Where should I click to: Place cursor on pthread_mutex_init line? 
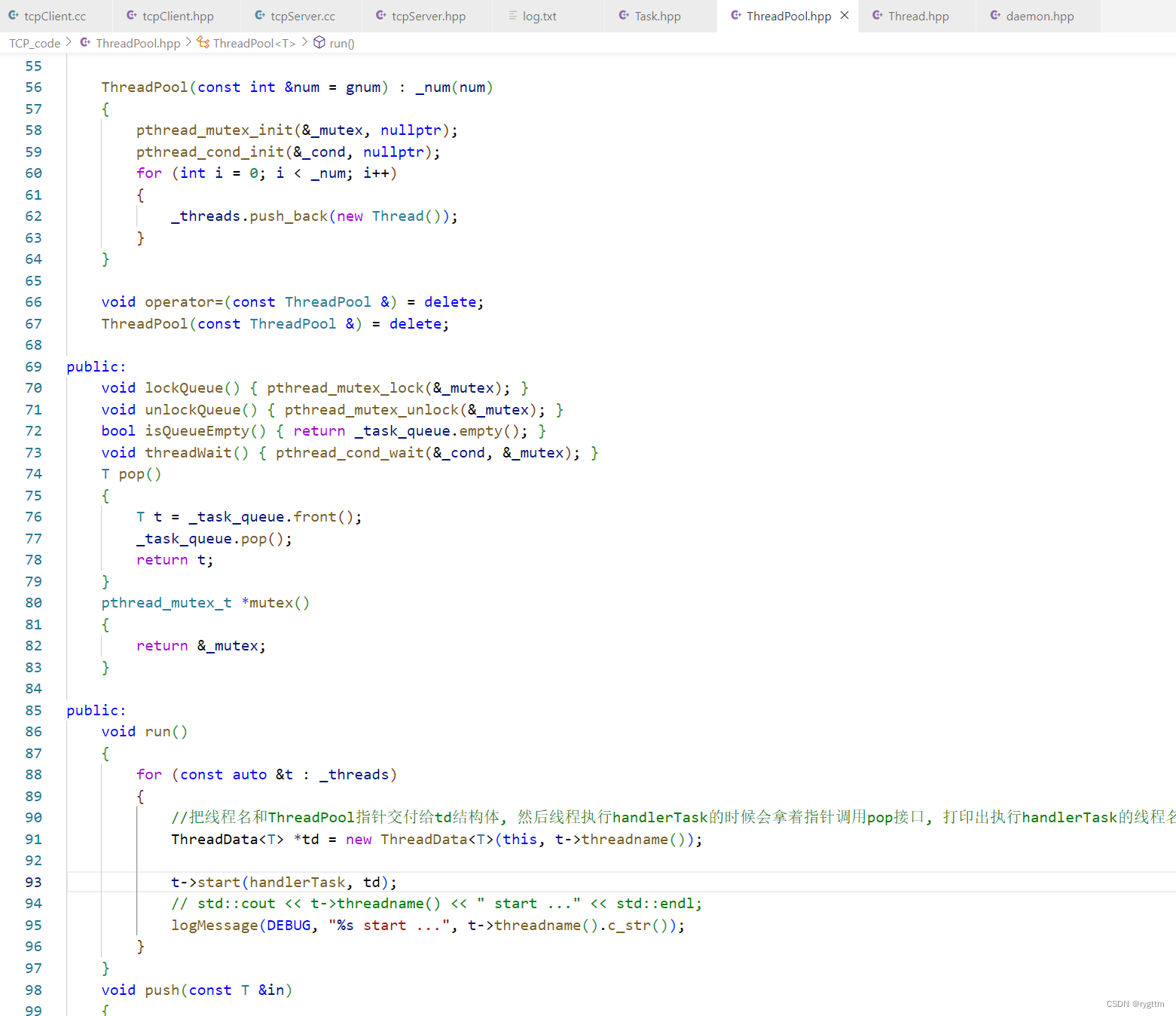(x=297, y=130)
